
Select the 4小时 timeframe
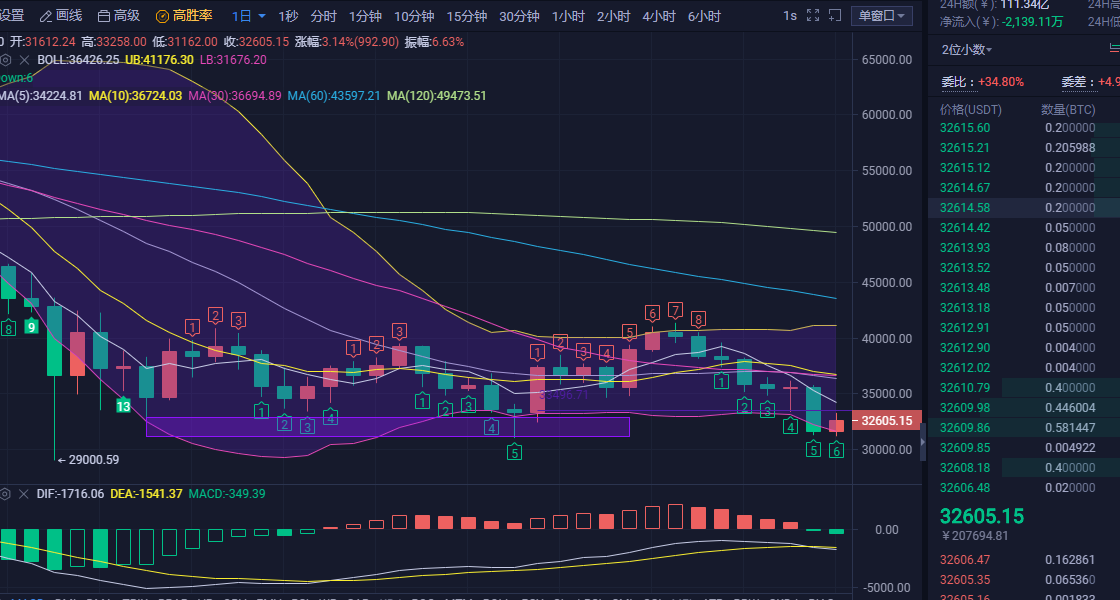[x=659, y=16]
